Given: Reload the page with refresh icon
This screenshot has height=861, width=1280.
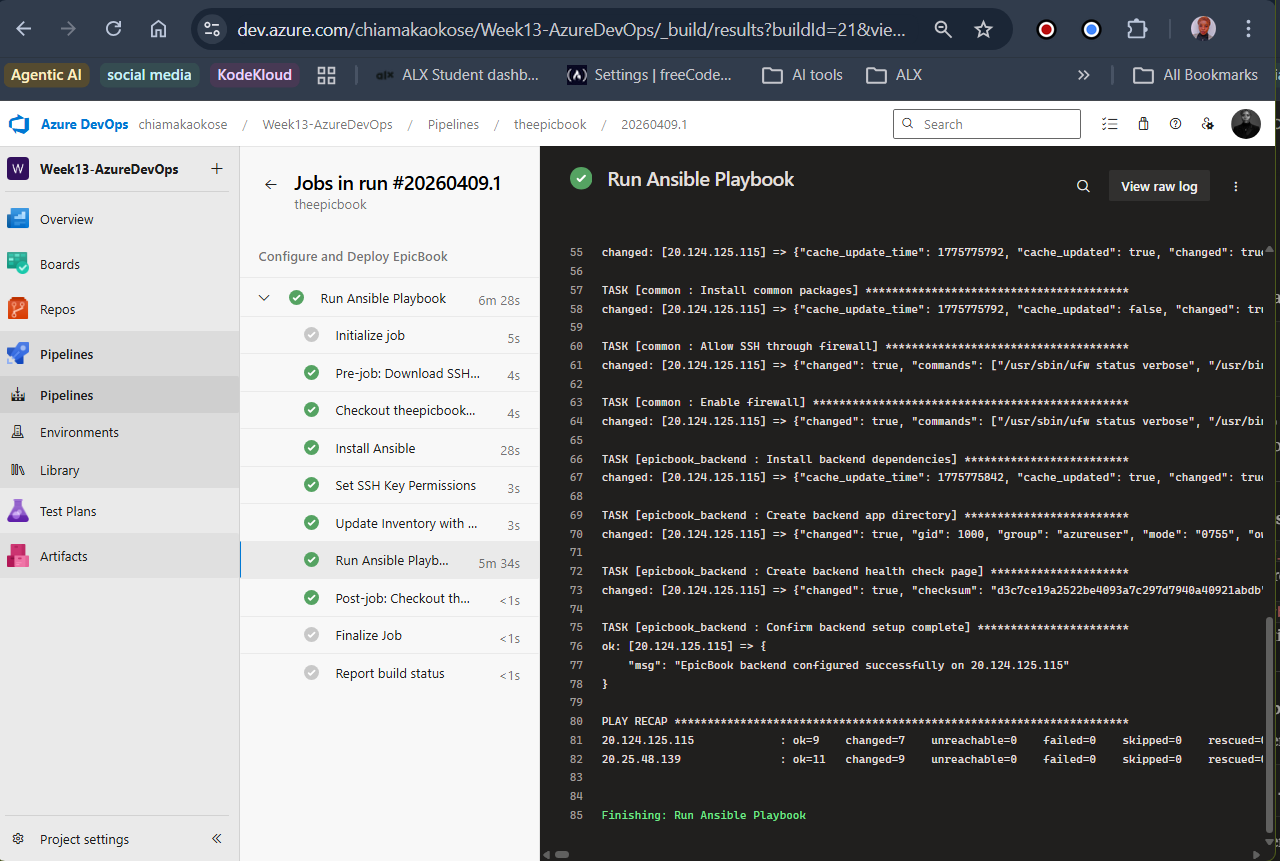Looking at the screenshot, I should 114,29.
